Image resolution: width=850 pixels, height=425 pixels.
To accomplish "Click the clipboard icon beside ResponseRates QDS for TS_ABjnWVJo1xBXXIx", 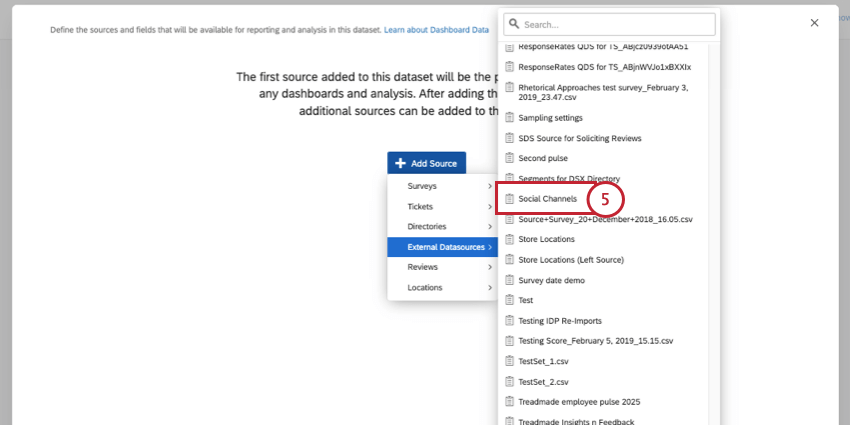I will coord(509,67).
